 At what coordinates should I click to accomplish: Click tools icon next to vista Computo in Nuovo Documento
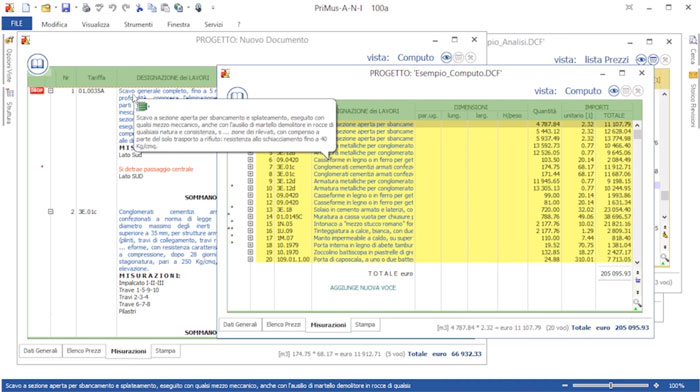point(471,58)
